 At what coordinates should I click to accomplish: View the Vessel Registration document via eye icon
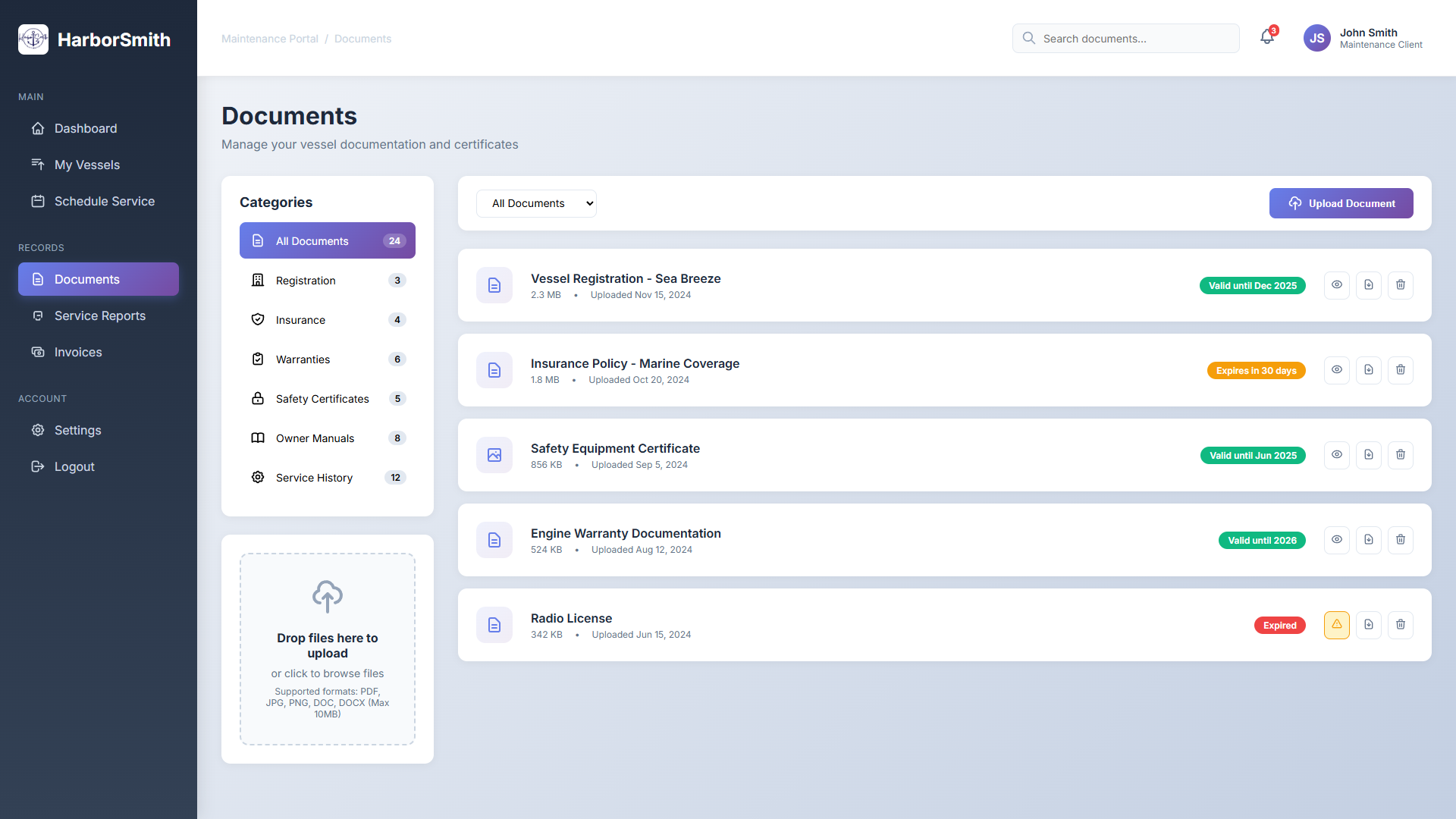1336,285
